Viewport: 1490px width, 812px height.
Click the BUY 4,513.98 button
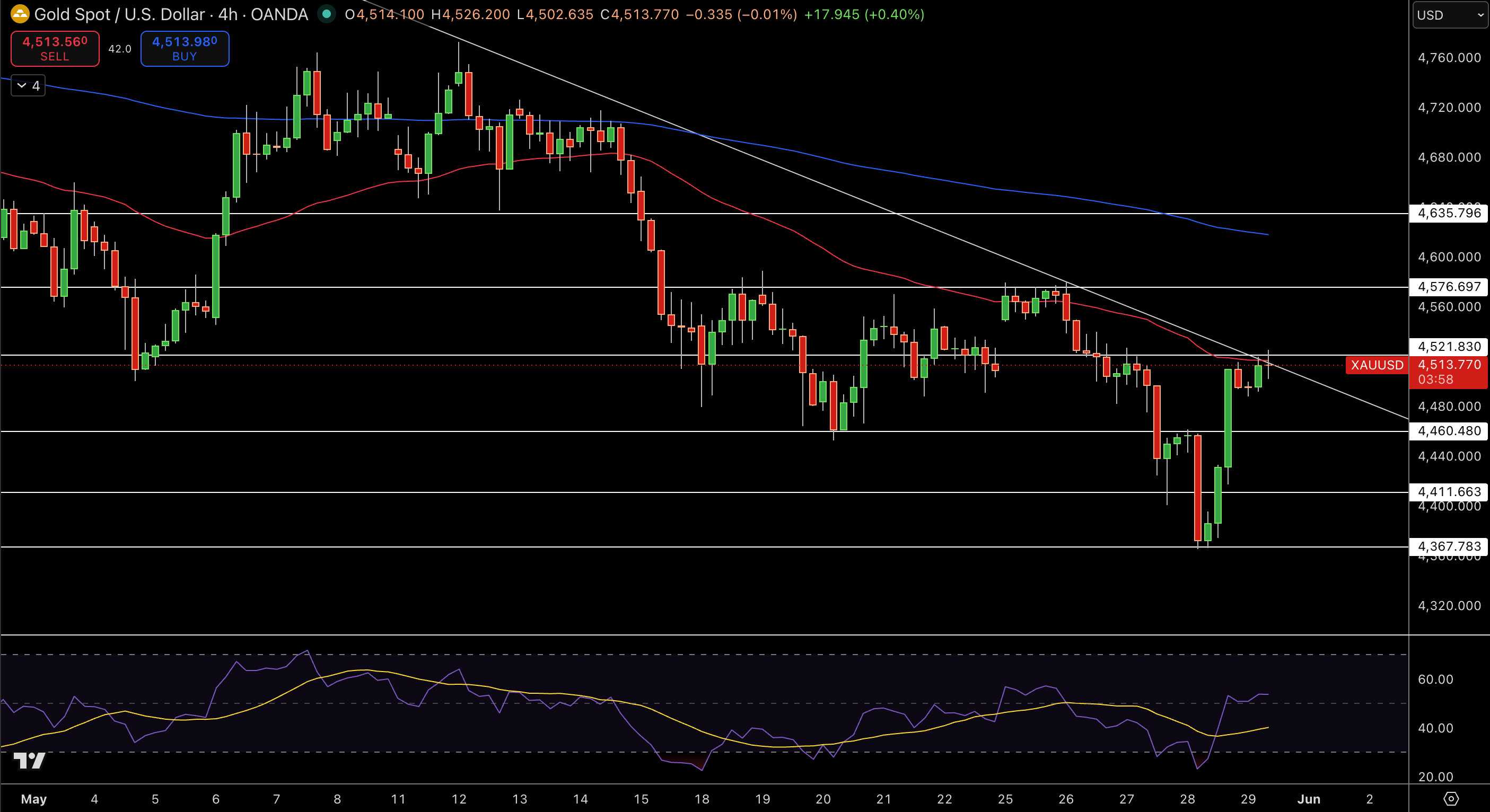pos(185,49)
